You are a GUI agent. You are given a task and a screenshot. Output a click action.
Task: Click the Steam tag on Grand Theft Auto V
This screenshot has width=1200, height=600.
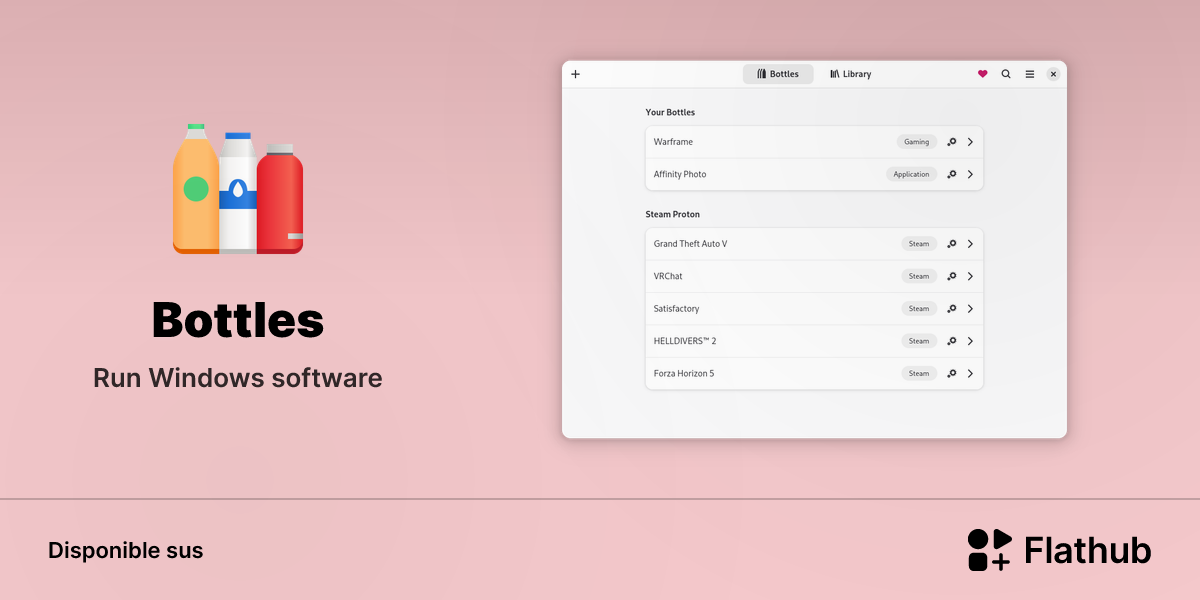(x=919, y=244)
